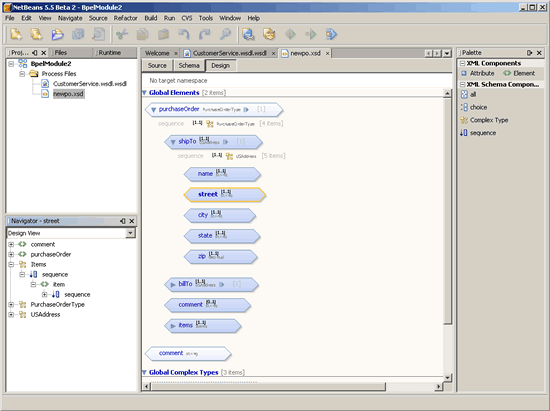550x411 pixels.
Task: Select the 'sequence' palette component
Action: pyautogui.click(x=478, y=133)
